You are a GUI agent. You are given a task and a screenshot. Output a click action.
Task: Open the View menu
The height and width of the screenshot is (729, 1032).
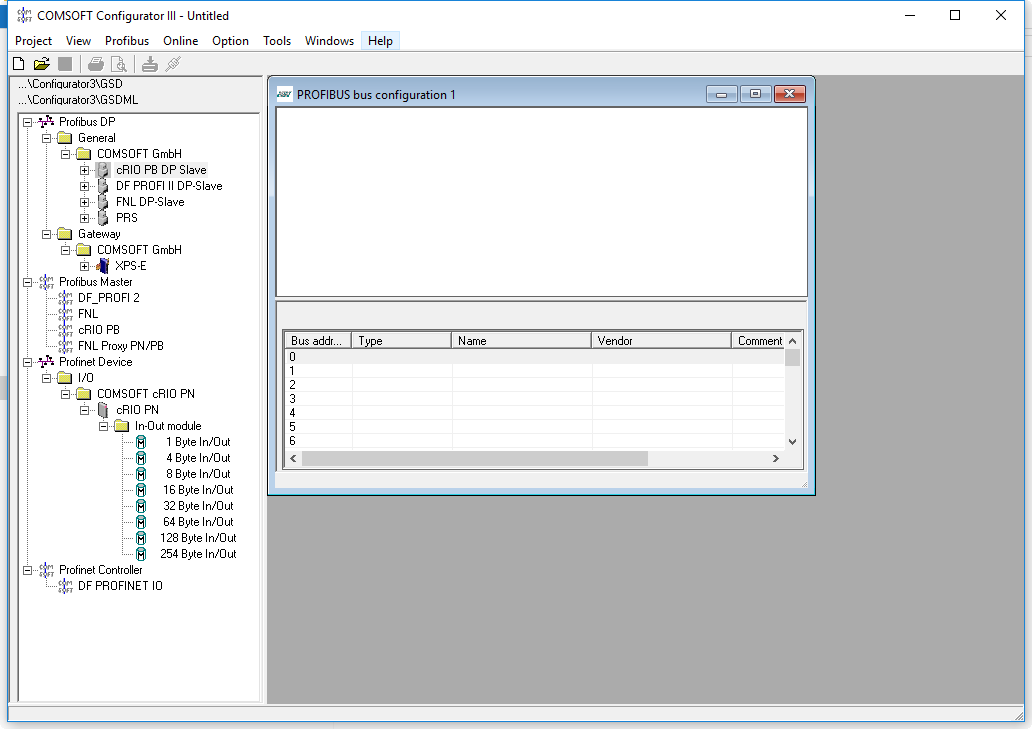click(x=78, y=41)
